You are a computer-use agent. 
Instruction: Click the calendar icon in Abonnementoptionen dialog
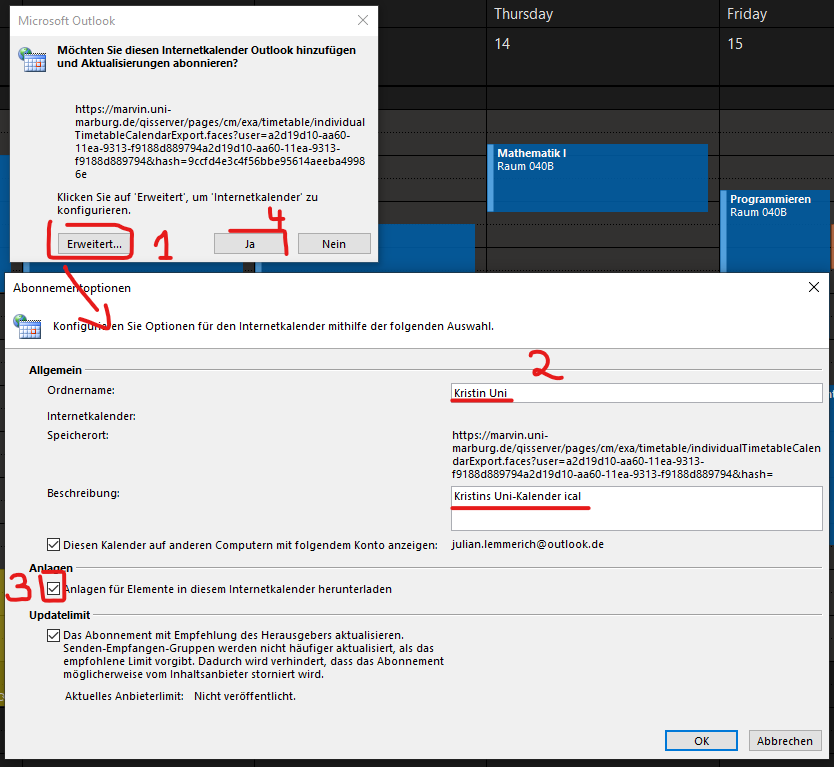click(x=28, y=327)
